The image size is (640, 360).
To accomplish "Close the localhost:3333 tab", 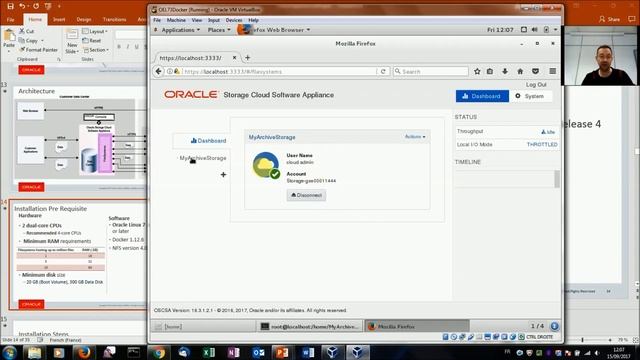I will click(x=234, y=58).
